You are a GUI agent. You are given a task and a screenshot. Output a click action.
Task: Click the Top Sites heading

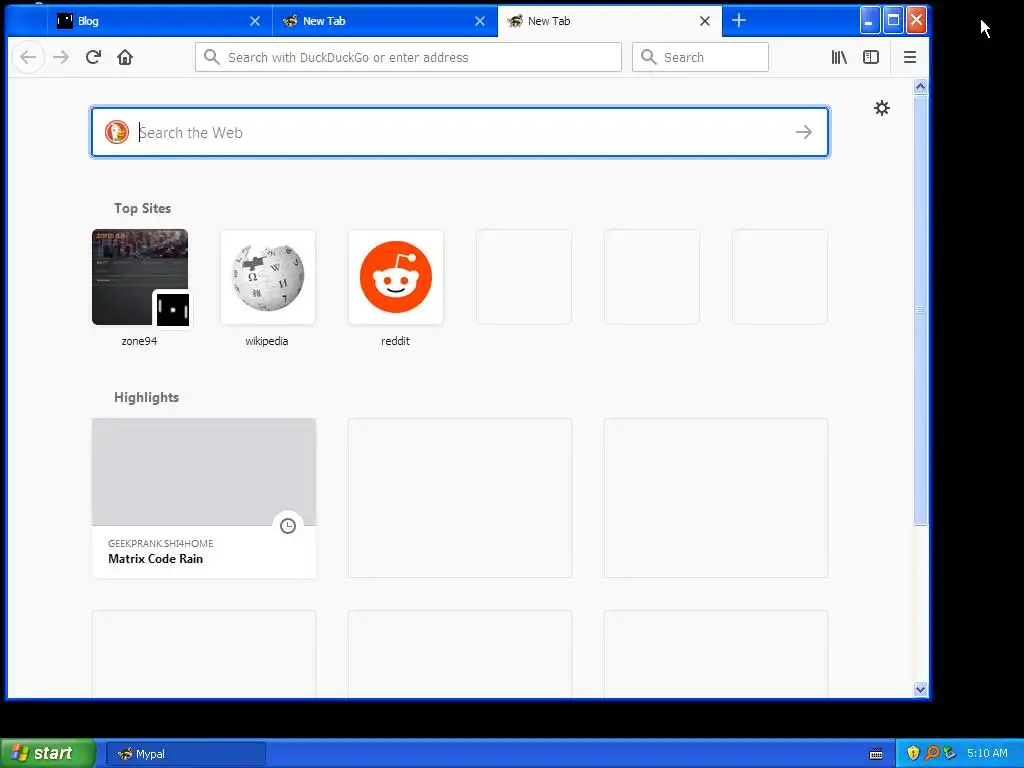point(142,208)
